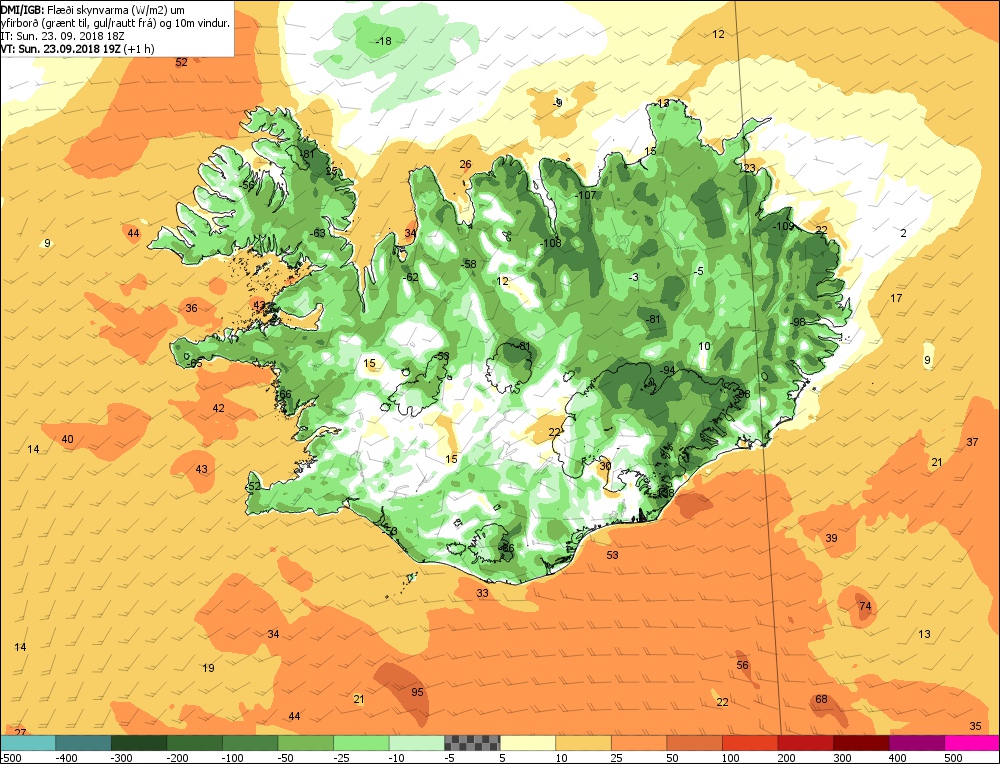Screen dimensions: 1000x764
Task: Click the '300' legend label
Action: pyautogui.click(x=842, y=758)
